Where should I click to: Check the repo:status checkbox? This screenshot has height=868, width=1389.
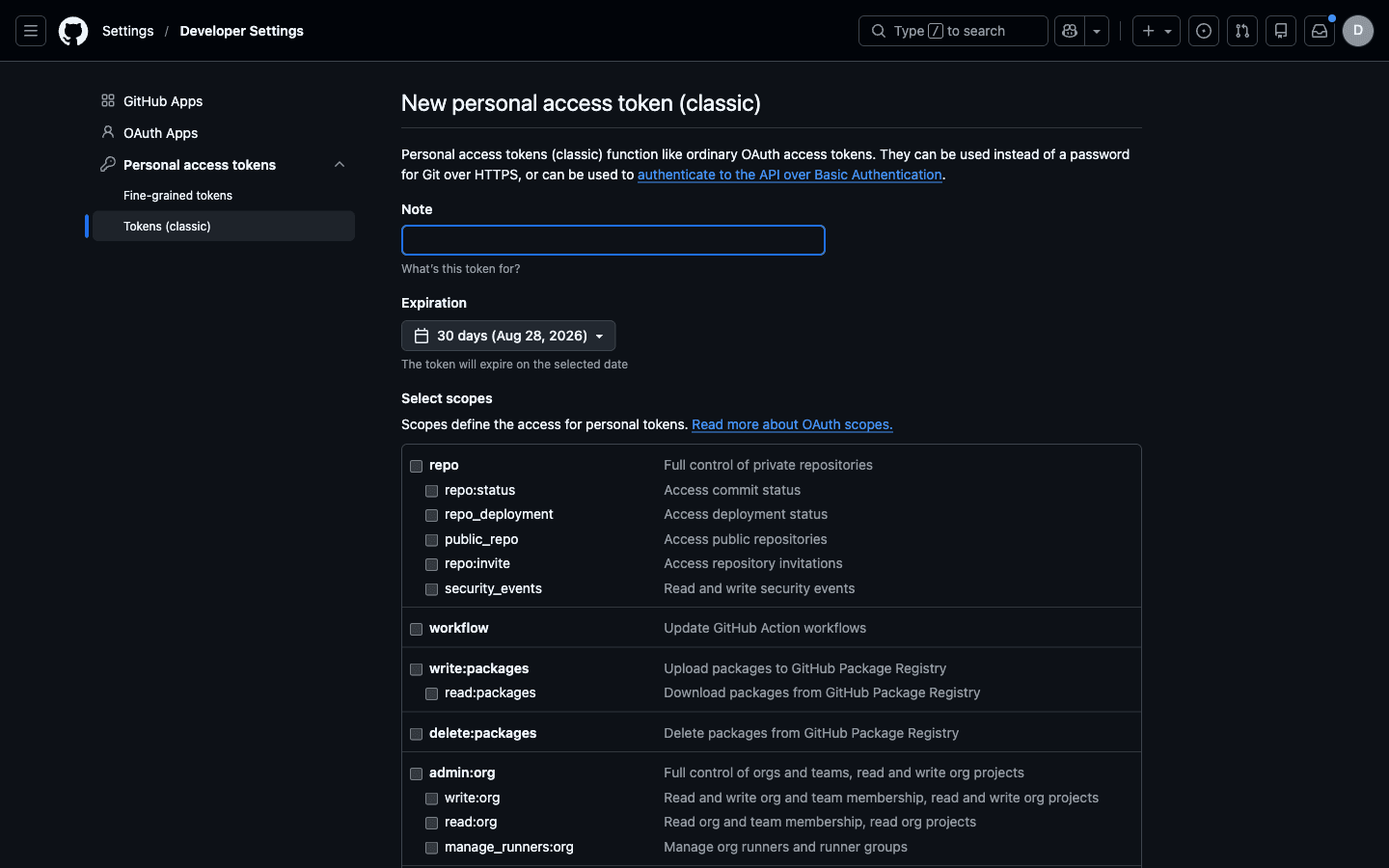point(432,491)
